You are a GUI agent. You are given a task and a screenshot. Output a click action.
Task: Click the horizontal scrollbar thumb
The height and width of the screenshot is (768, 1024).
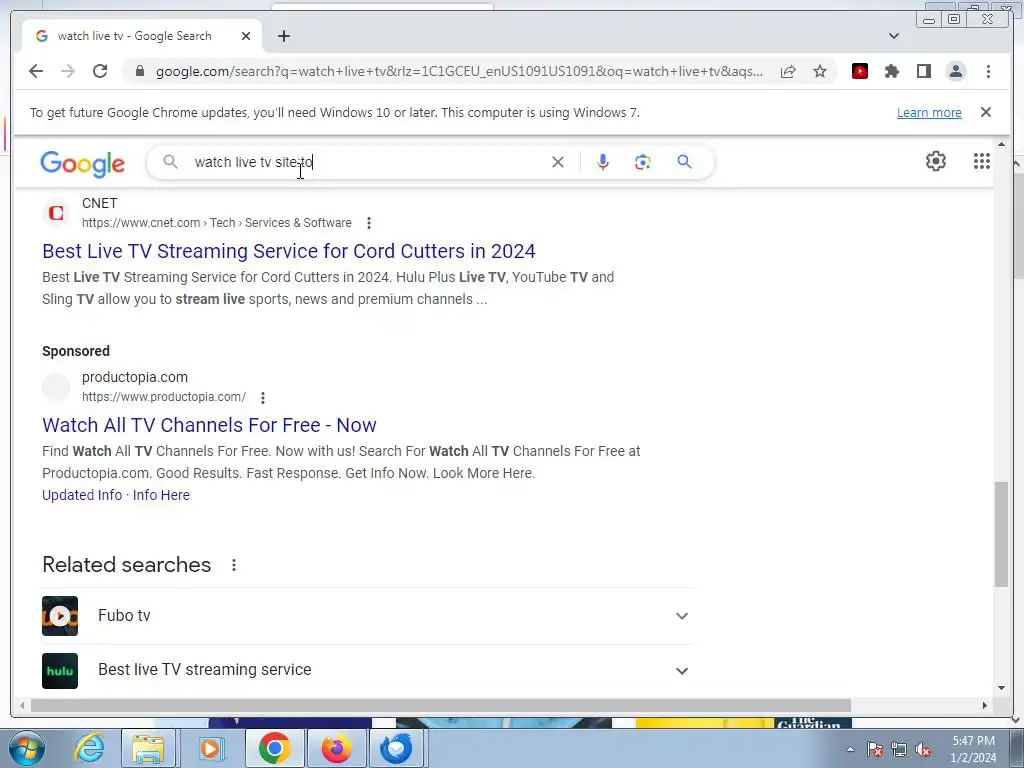tap(441, 705)
